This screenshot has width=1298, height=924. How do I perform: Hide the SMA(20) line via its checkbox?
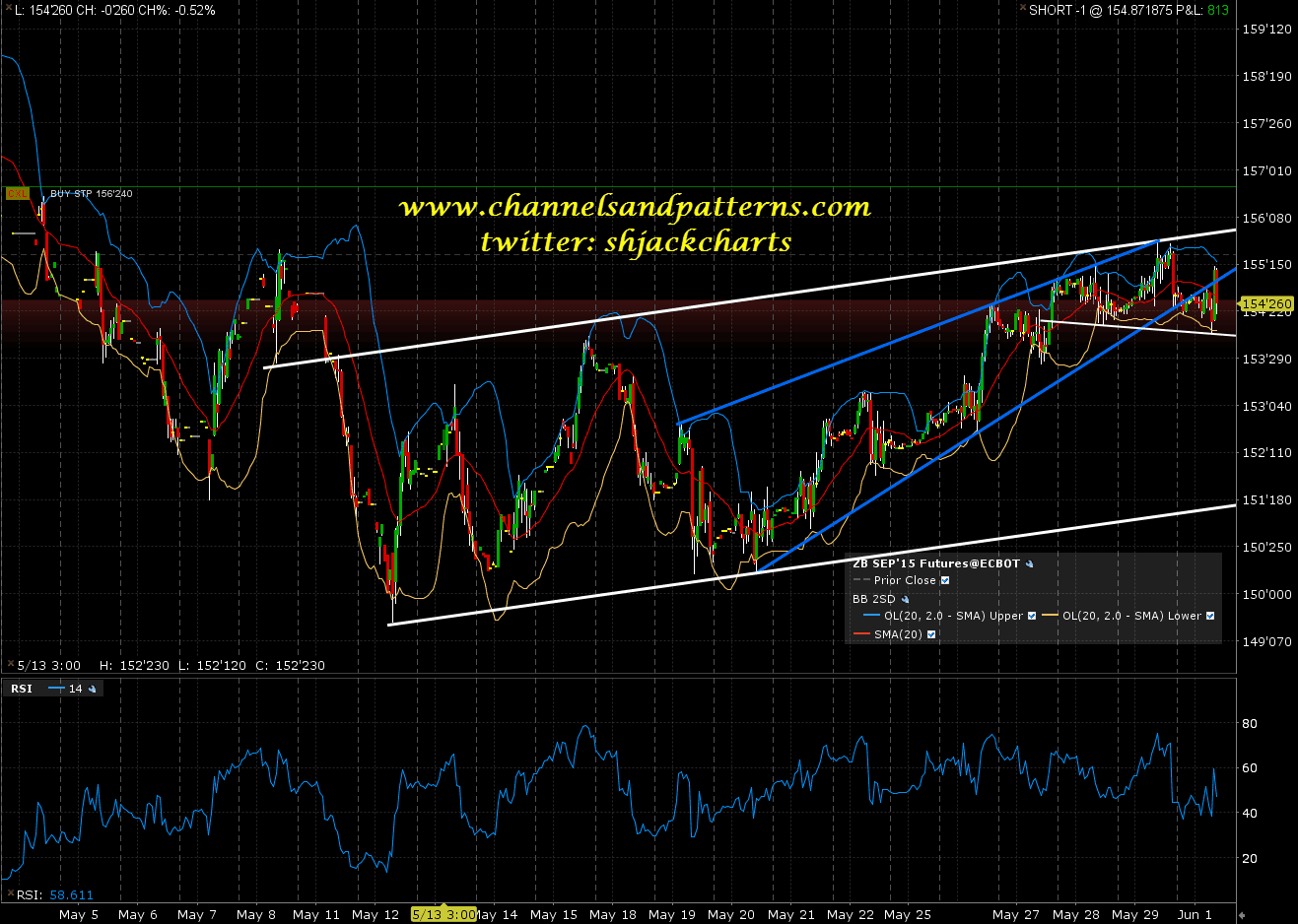tap(931, 634)
